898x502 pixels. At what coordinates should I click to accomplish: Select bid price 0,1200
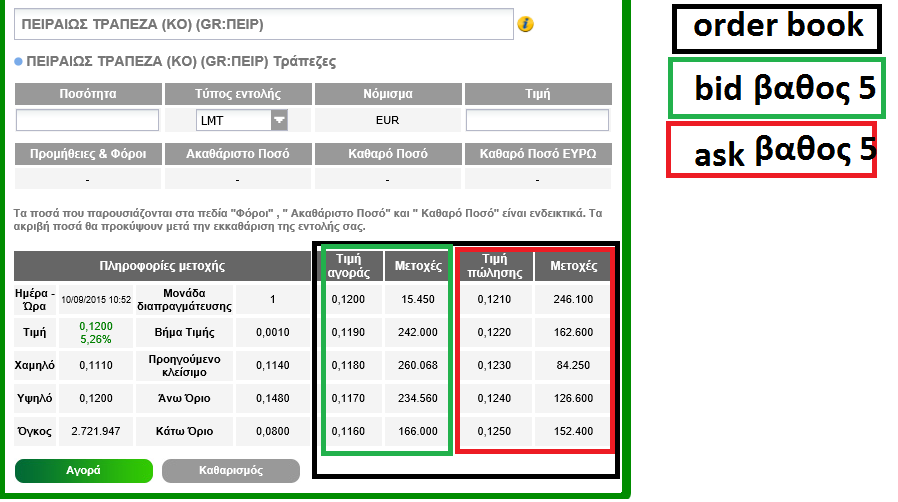coord(348,299)
